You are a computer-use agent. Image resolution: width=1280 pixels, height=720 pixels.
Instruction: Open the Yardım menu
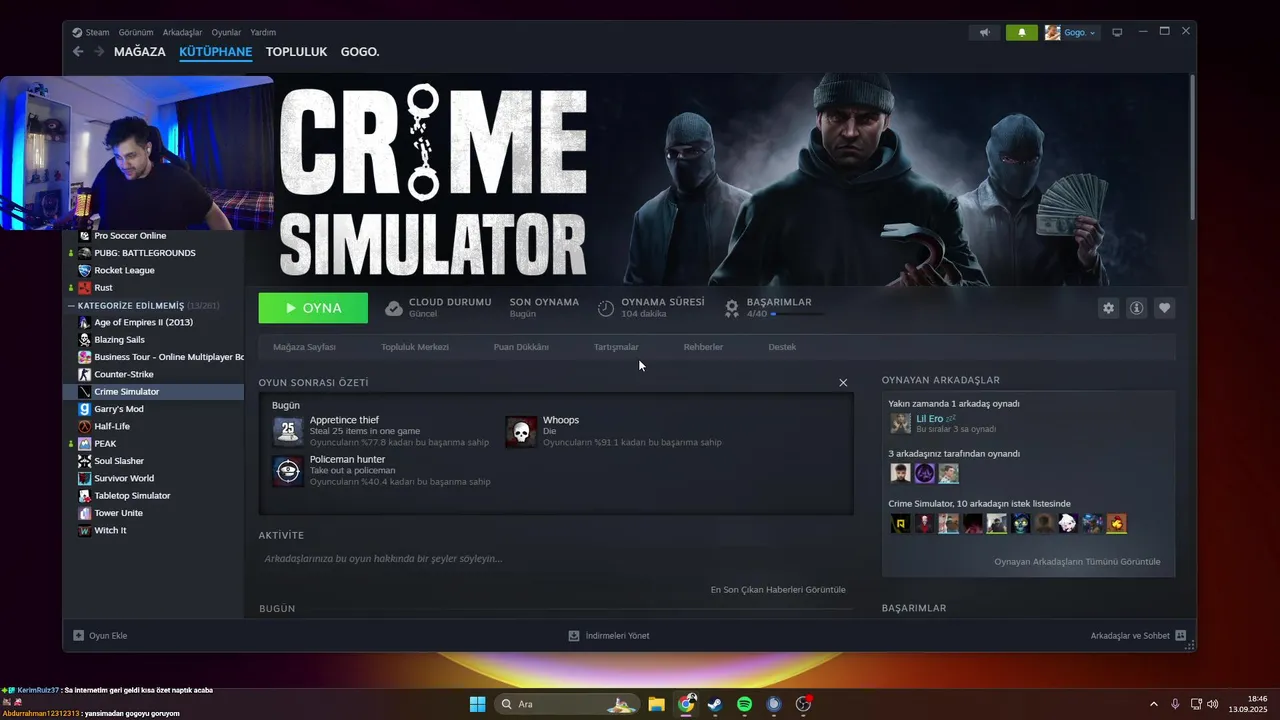coord(263,32)
